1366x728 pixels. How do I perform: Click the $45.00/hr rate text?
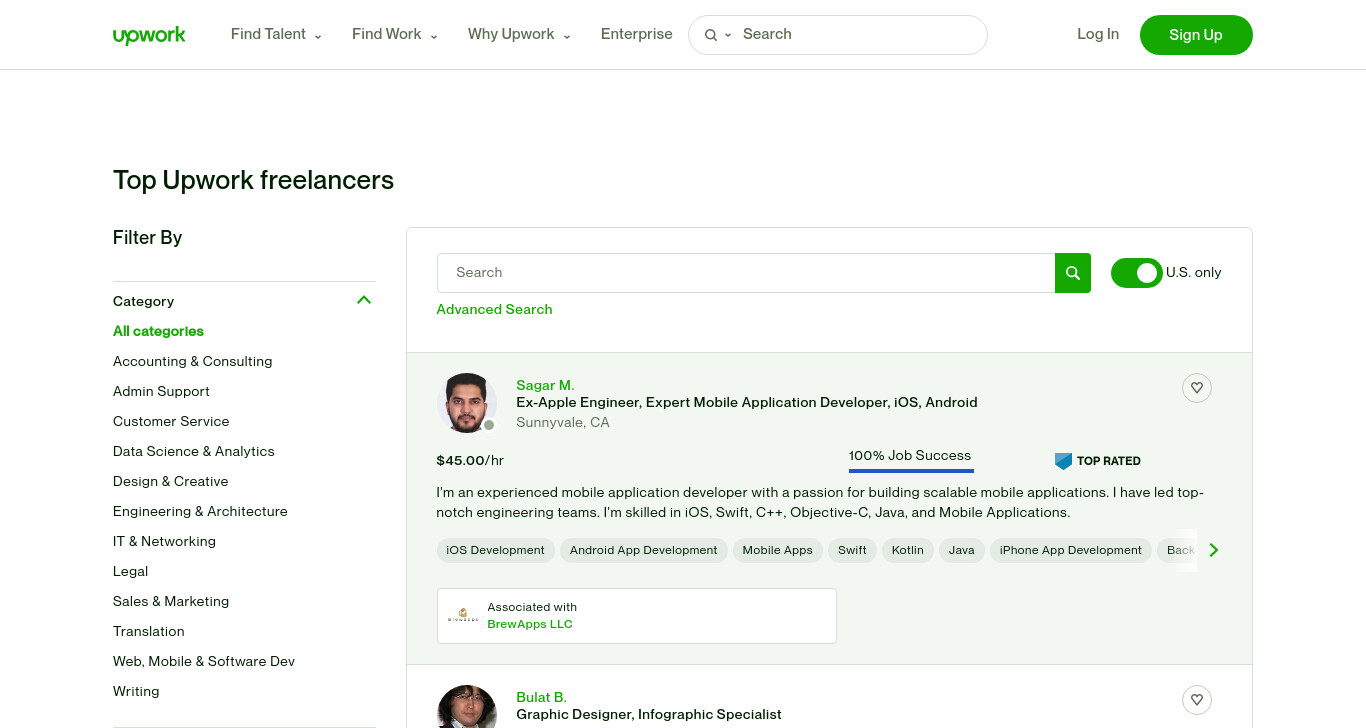(x=470, y=461)
